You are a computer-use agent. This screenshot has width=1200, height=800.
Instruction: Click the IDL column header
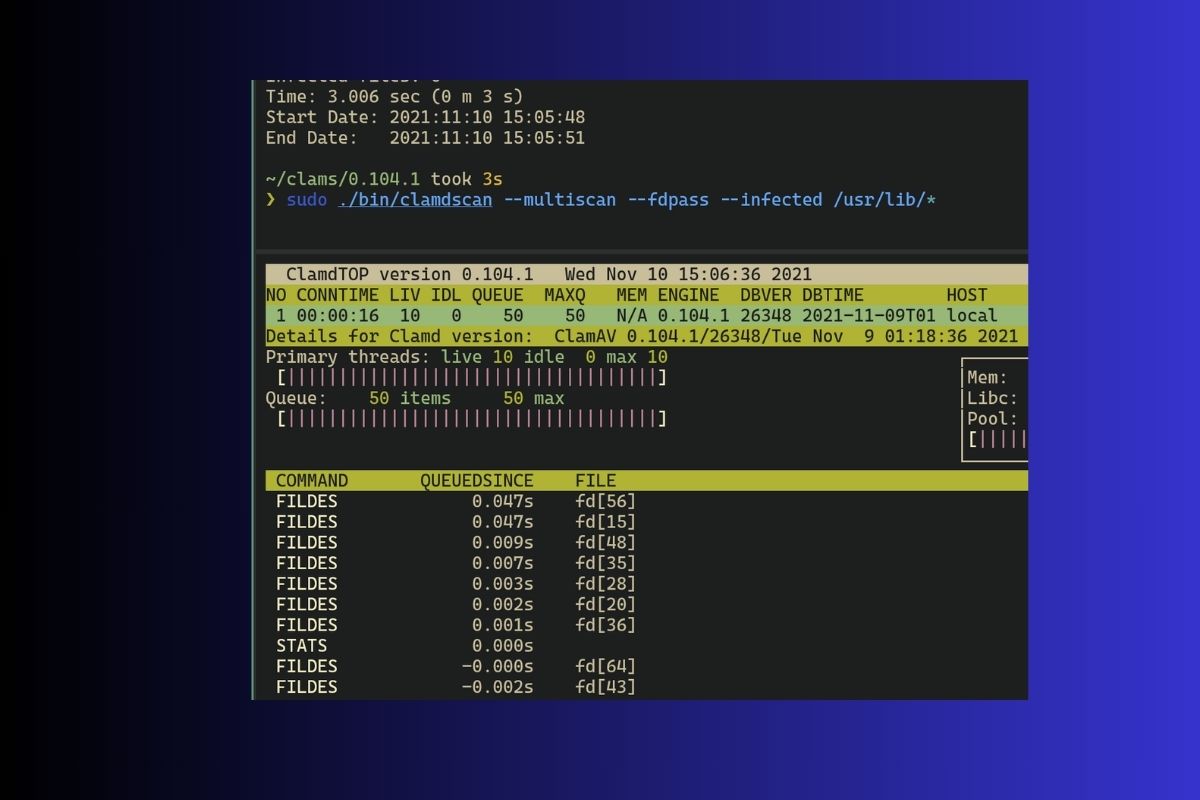point(446,295)
